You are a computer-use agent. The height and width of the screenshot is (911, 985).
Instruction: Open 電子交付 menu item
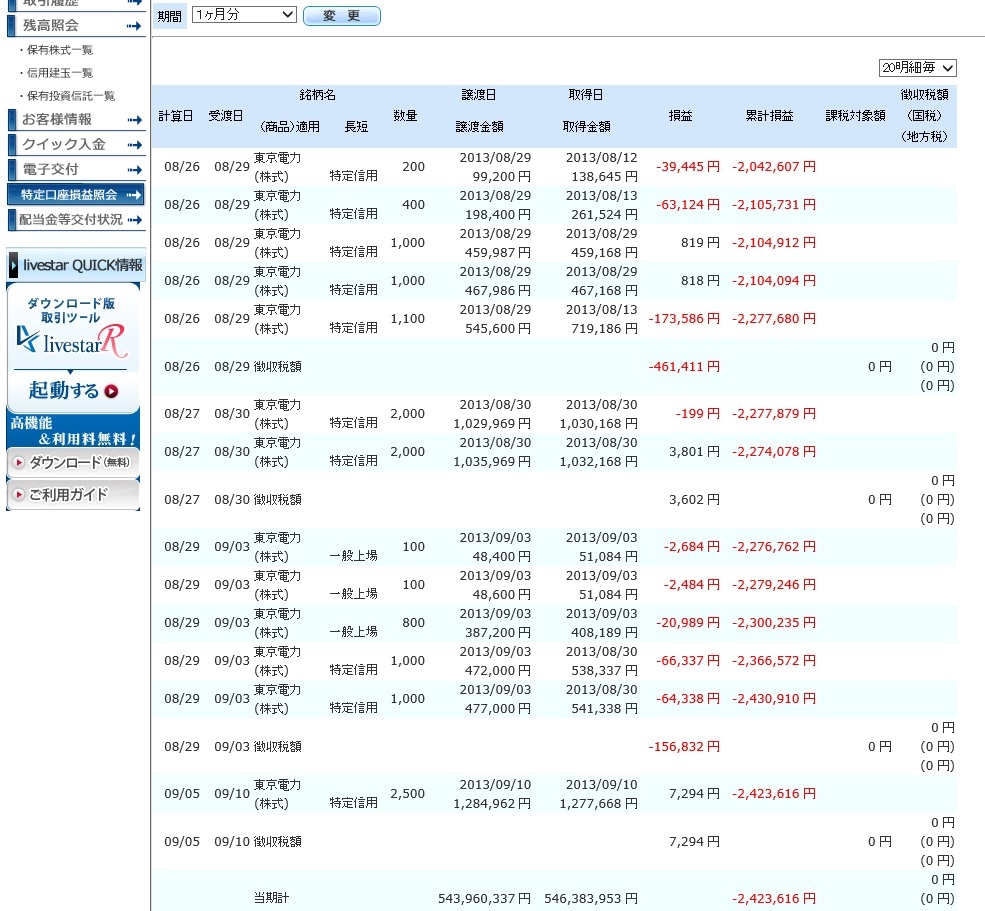[50, 169]
